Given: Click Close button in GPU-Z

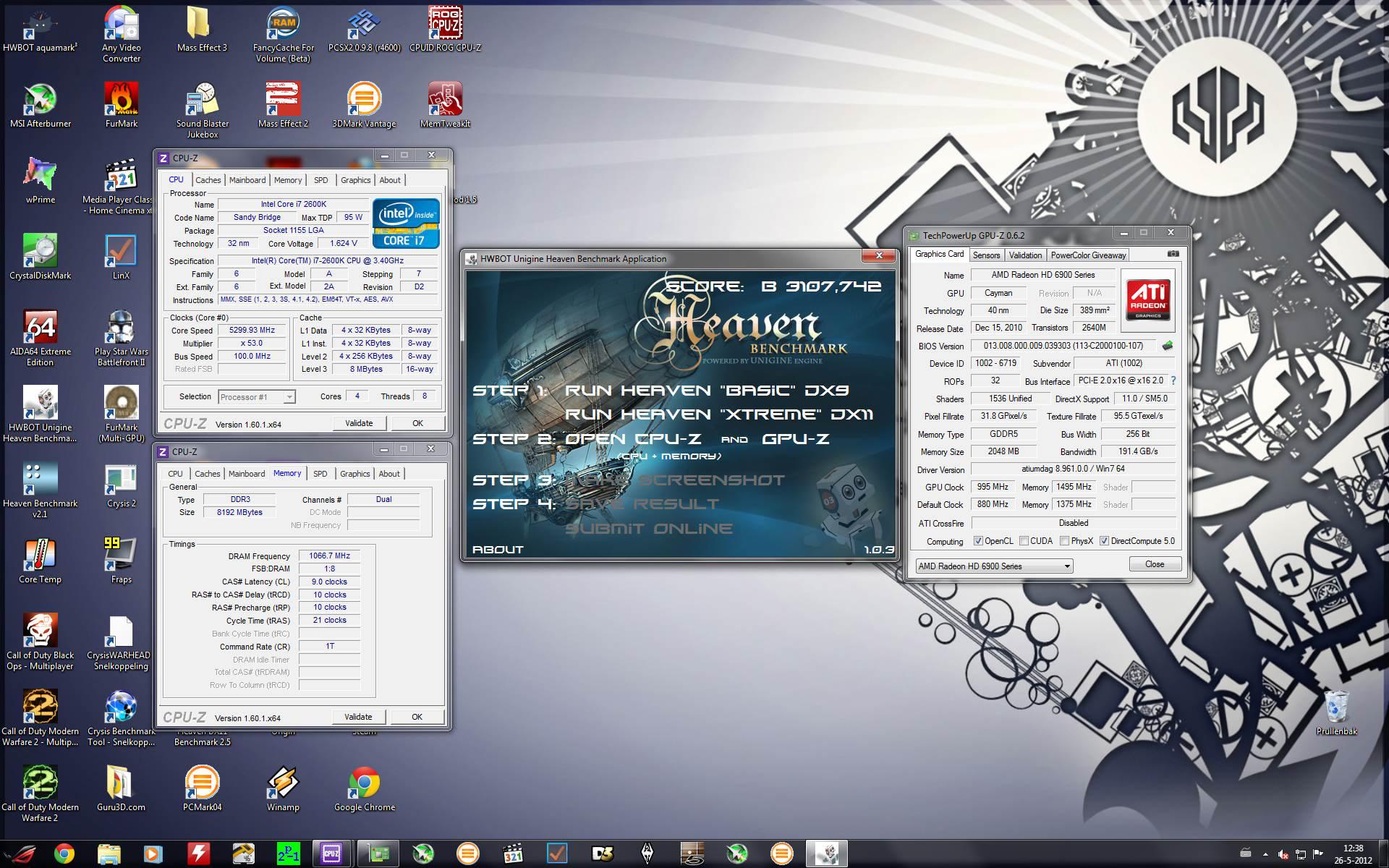Looking at the screenshot, I should [1155, 564].
